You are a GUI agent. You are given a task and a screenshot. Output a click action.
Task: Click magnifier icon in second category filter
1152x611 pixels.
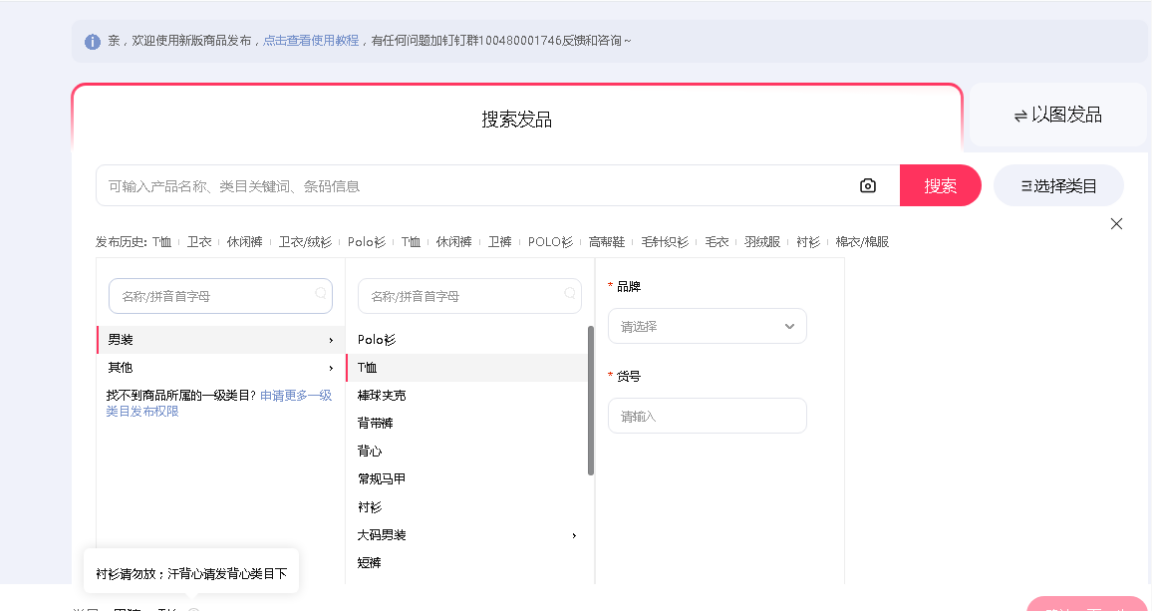point(570,294)
